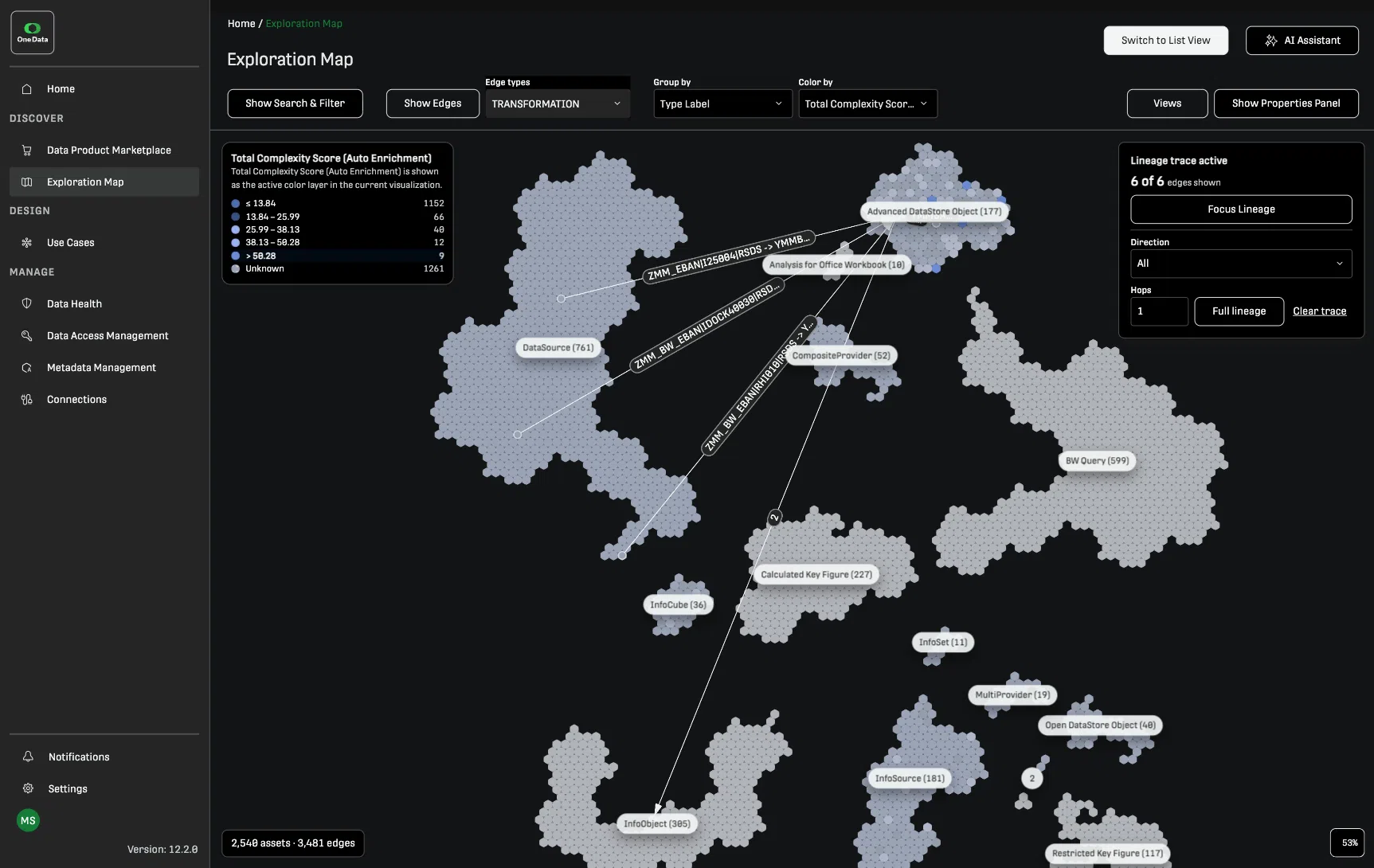Screen dimensions: 1374x868
Task: Click the Use Cases icon
Action: pyautogui.click(x=27, y=243)
